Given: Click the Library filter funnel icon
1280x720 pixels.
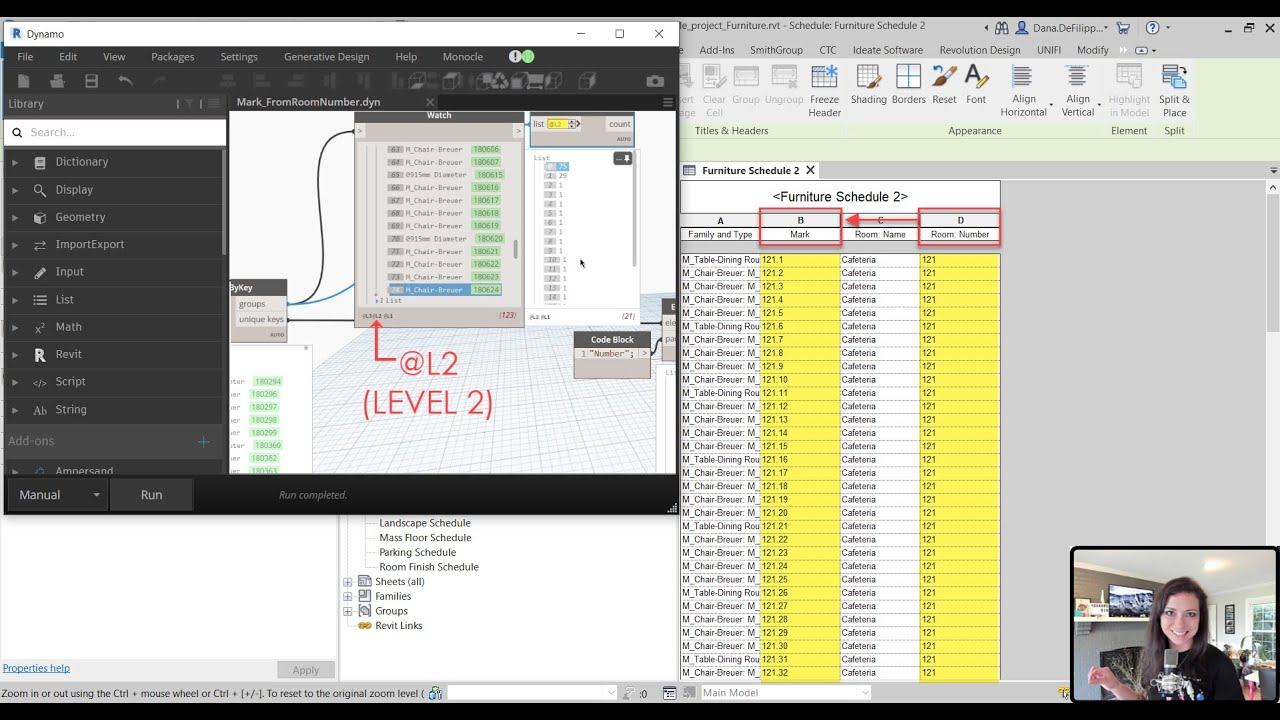Looking at the screenshot, I should pyautogui.click(x=189, y=104).
